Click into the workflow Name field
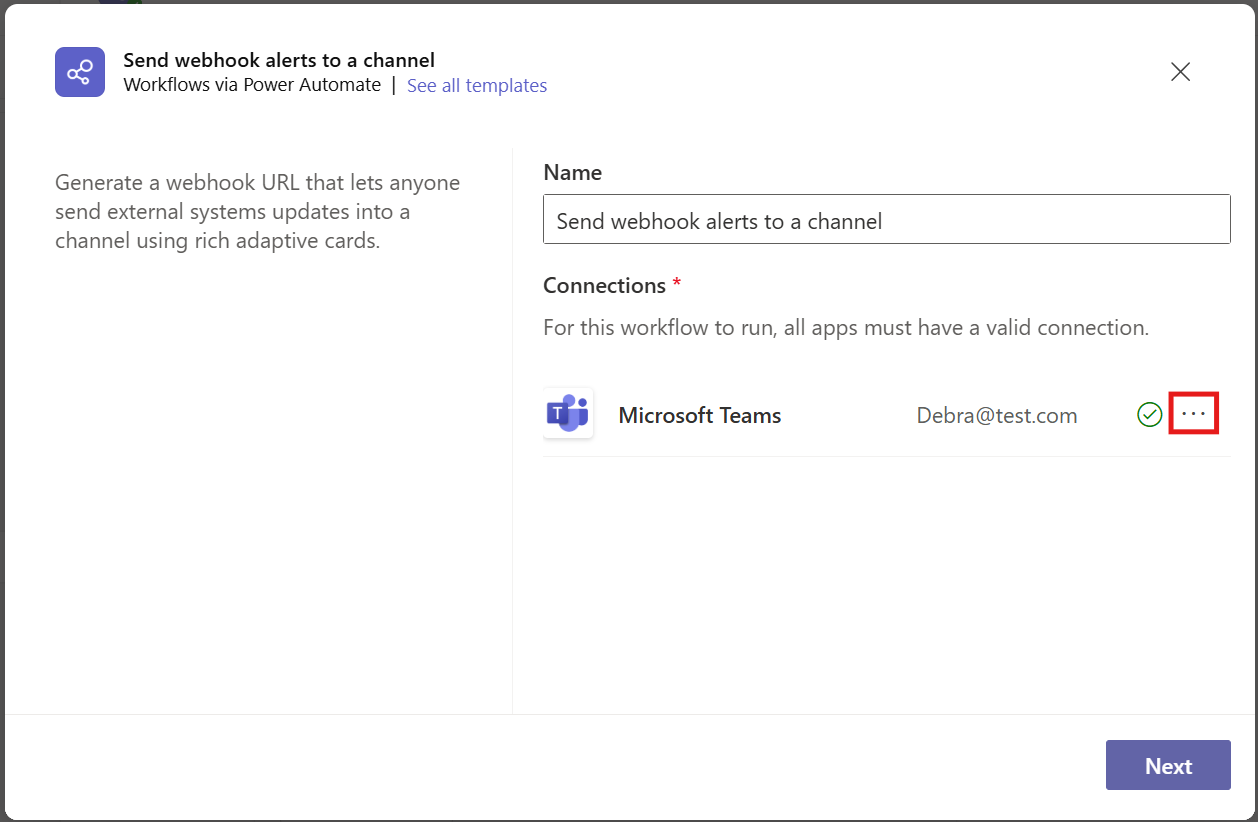 (886, 219)
